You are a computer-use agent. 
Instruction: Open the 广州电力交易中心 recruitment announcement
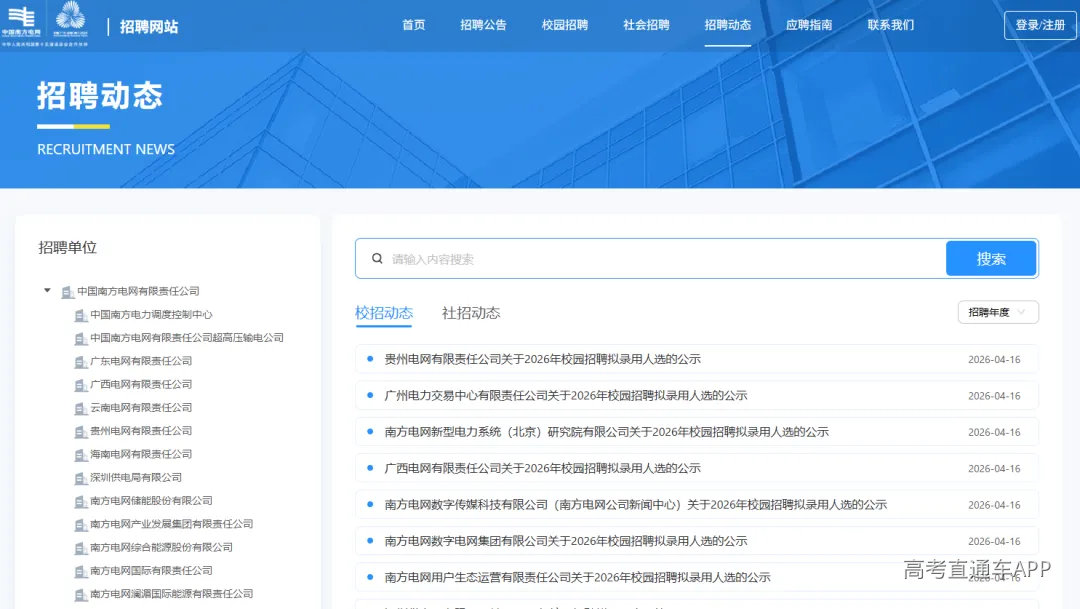565,396
